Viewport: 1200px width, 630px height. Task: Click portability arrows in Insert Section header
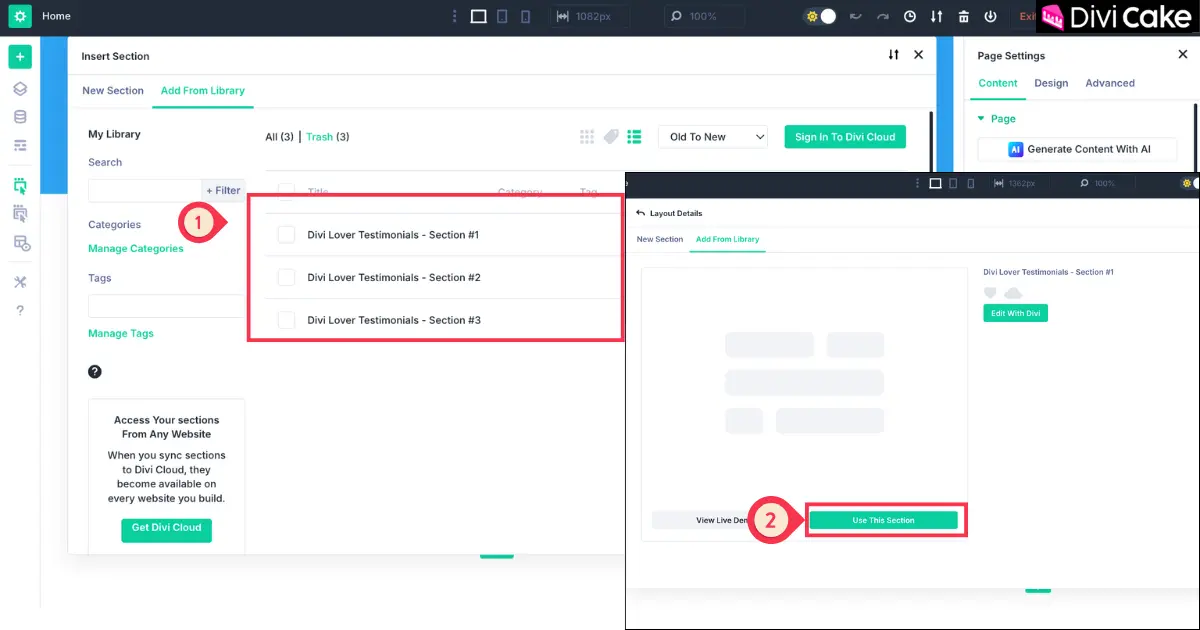[894, 55]
